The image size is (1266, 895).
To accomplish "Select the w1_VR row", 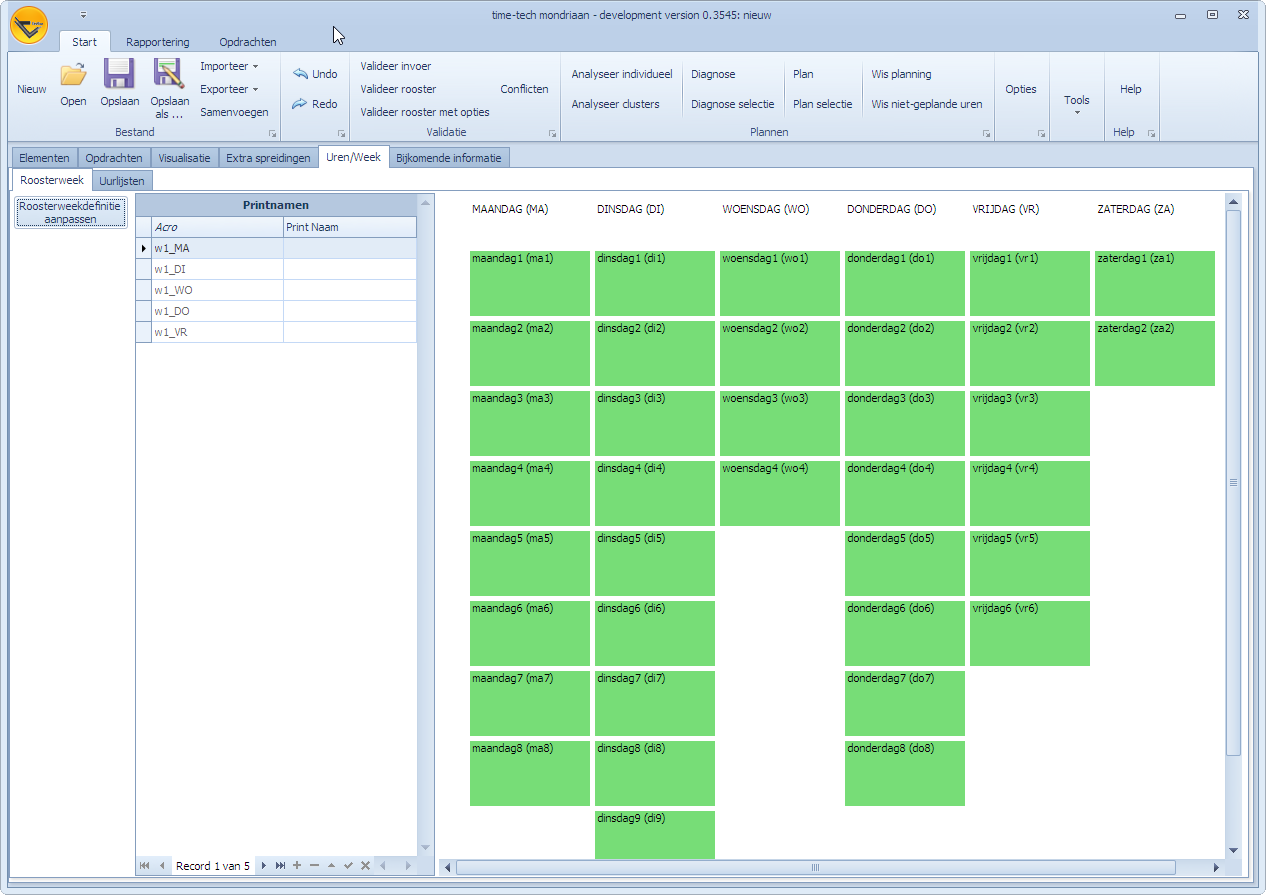I will pos(276,332).
